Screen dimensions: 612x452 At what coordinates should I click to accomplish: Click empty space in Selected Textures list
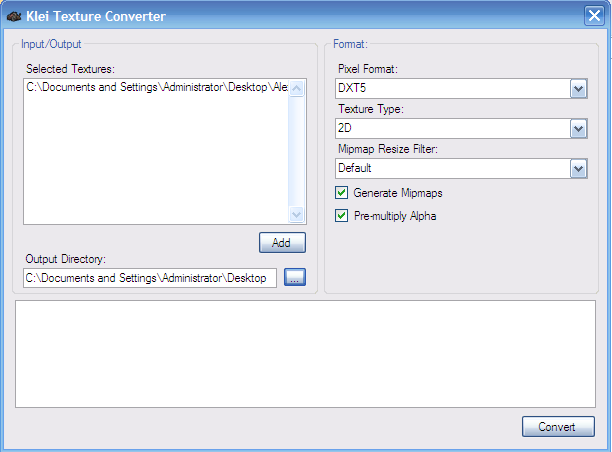pyautogui.click(x=156, y=160)
